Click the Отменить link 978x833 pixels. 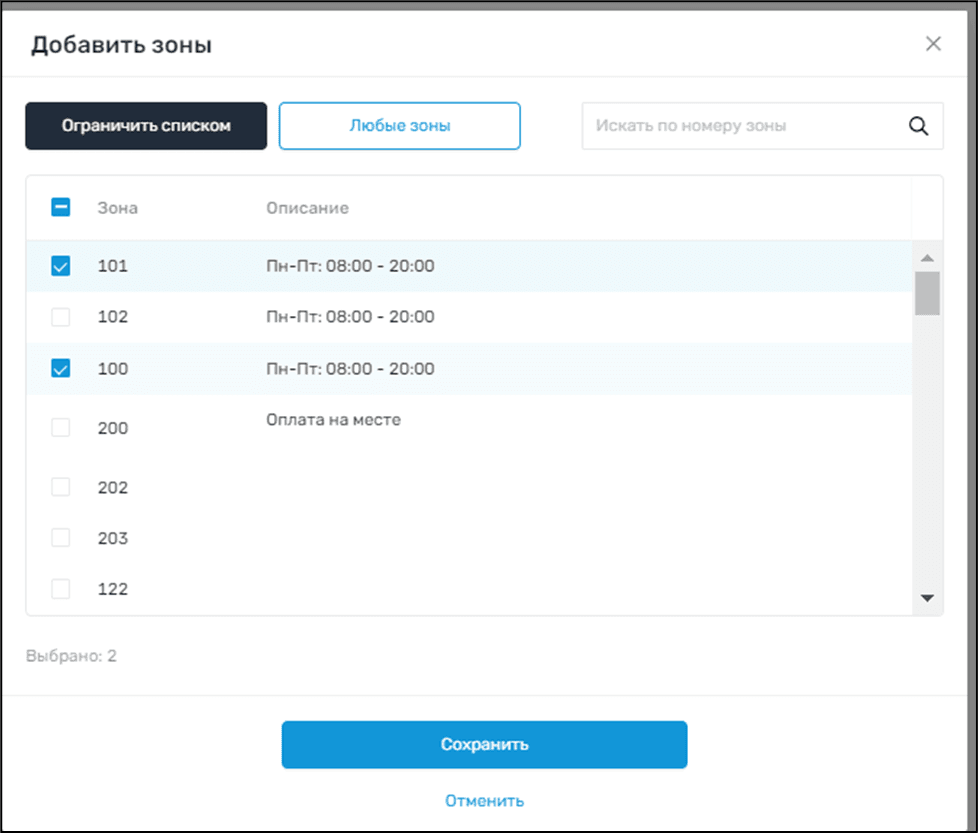tap(484, 801)
